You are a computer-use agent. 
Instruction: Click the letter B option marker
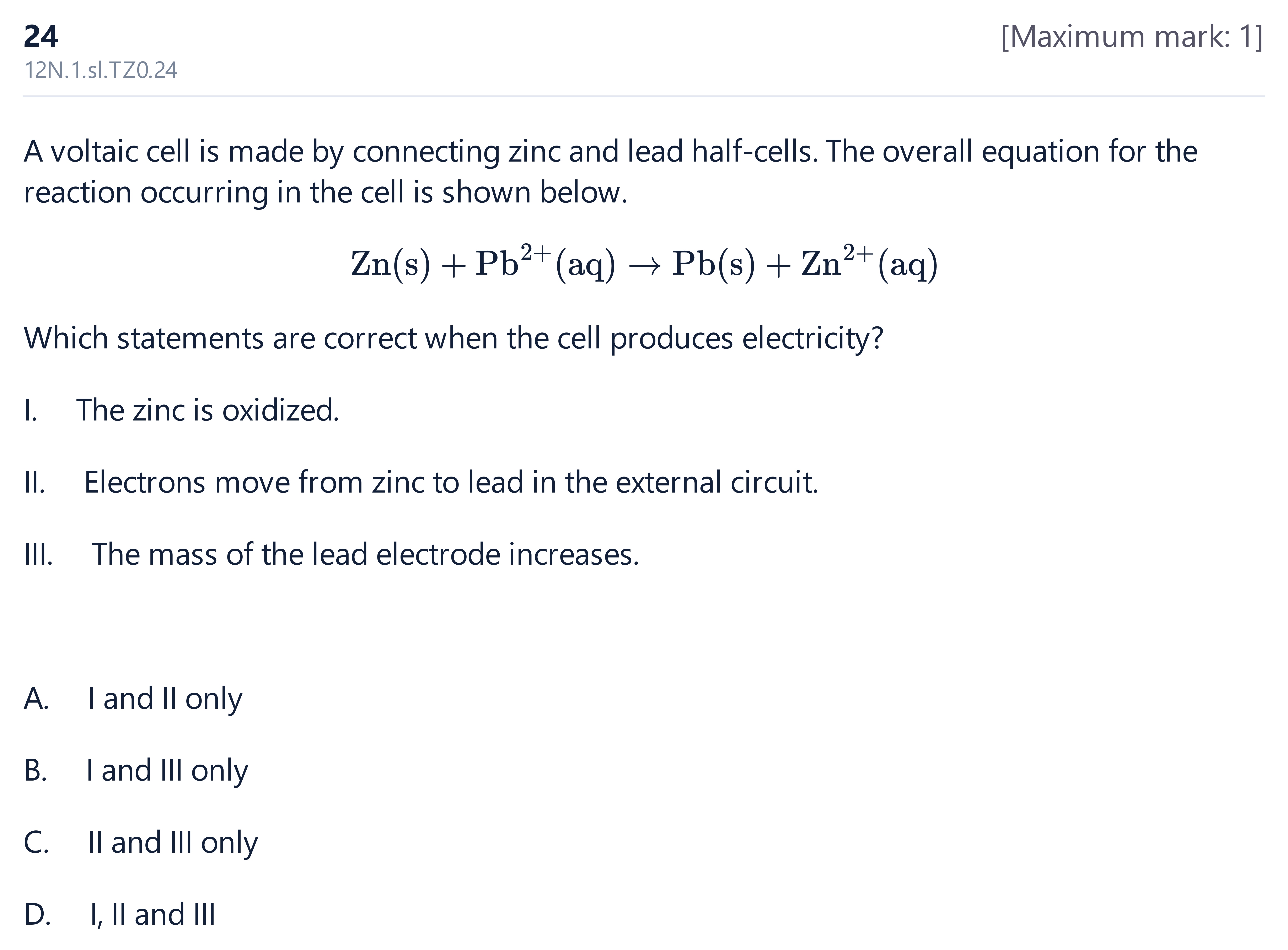35,771
